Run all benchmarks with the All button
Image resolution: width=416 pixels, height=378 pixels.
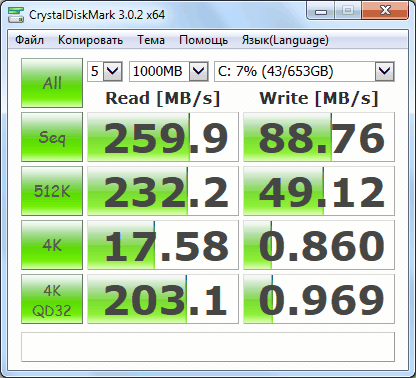tap(52, 83)
